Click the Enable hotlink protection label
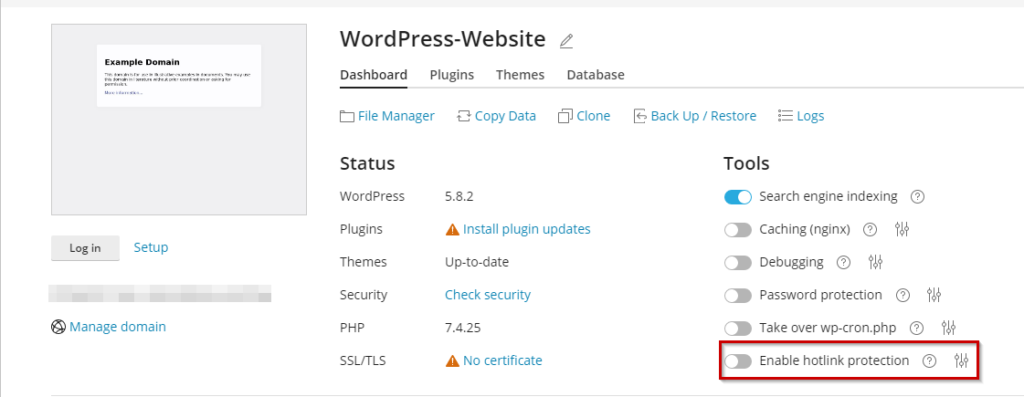The height and width of the screenshot is (397, 1024). tap(834, 360)
